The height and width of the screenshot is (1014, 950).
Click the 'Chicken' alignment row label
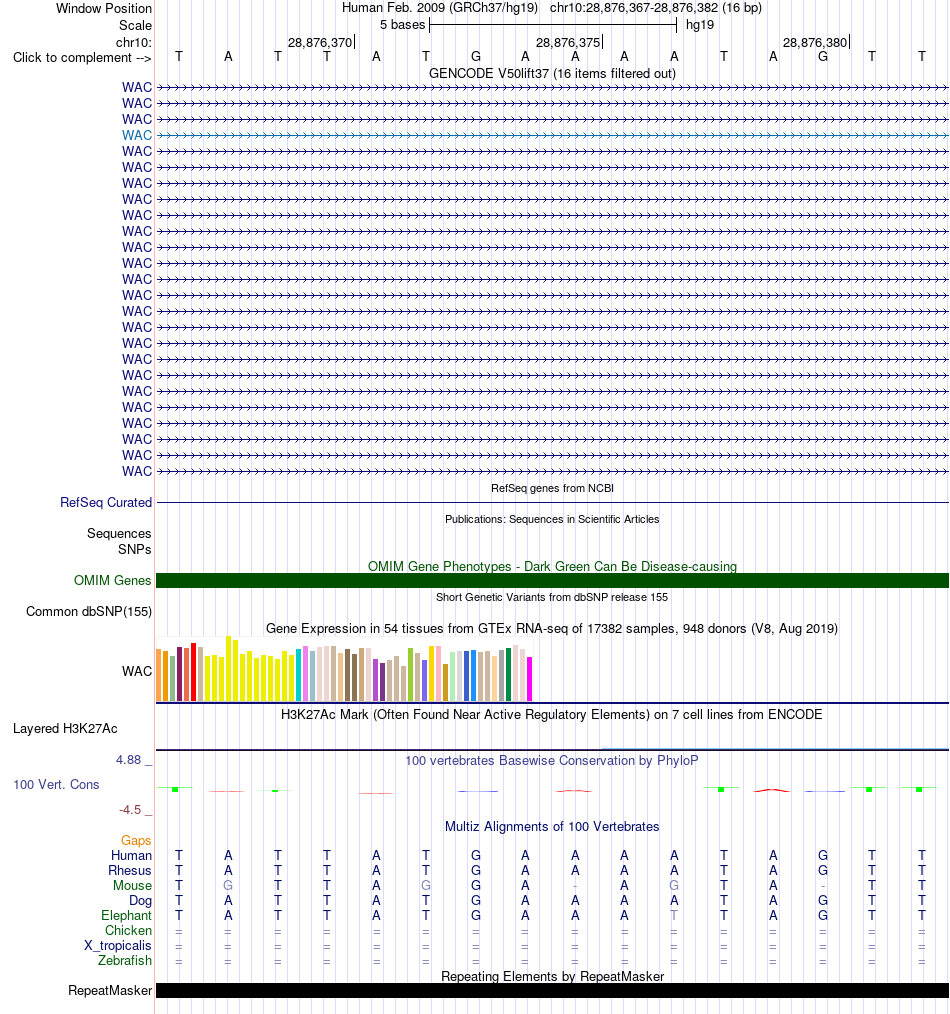click(x=128, y=931)
